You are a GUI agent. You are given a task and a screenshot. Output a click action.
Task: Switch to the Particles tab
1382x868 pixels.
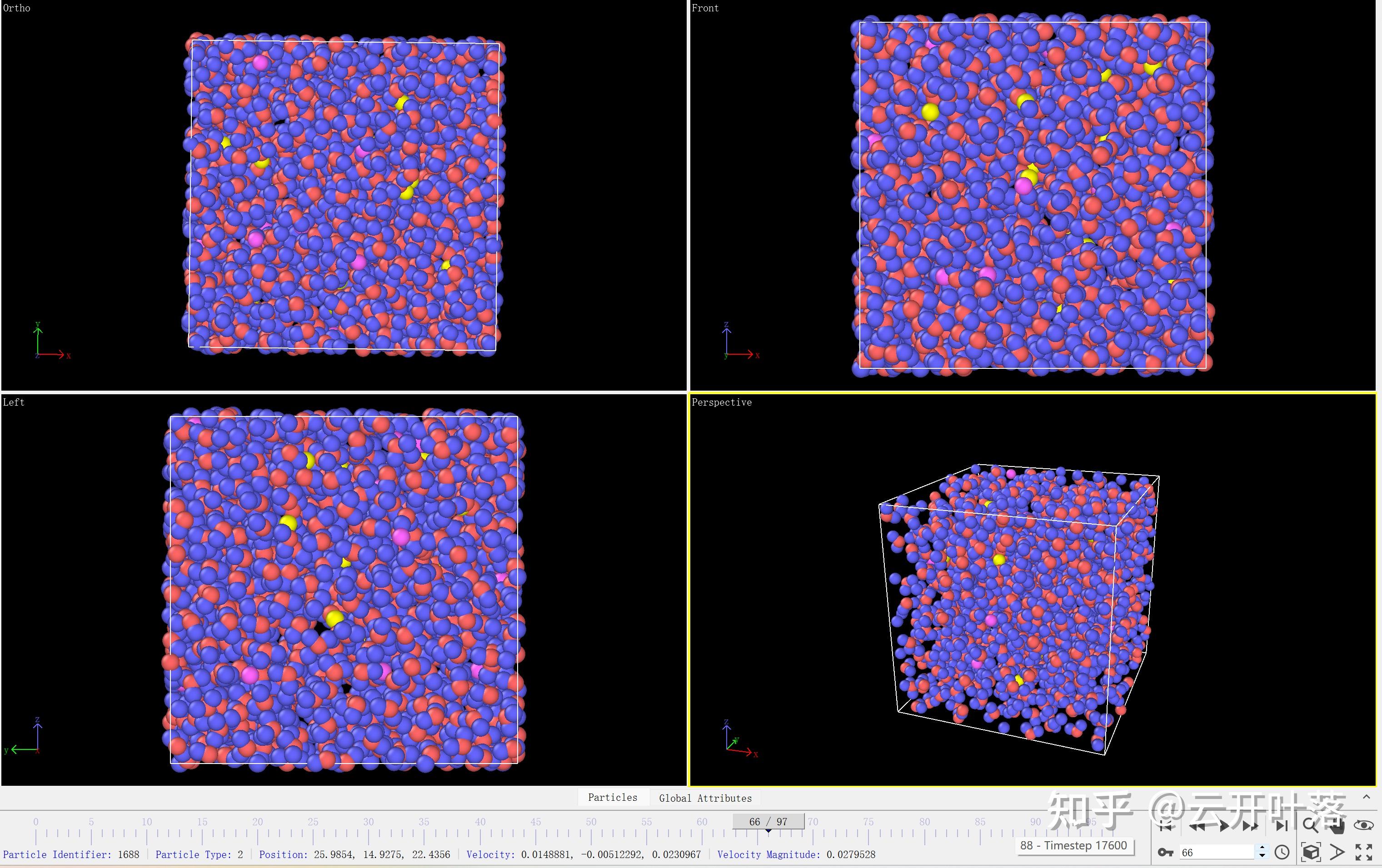[x=612, y=798]
